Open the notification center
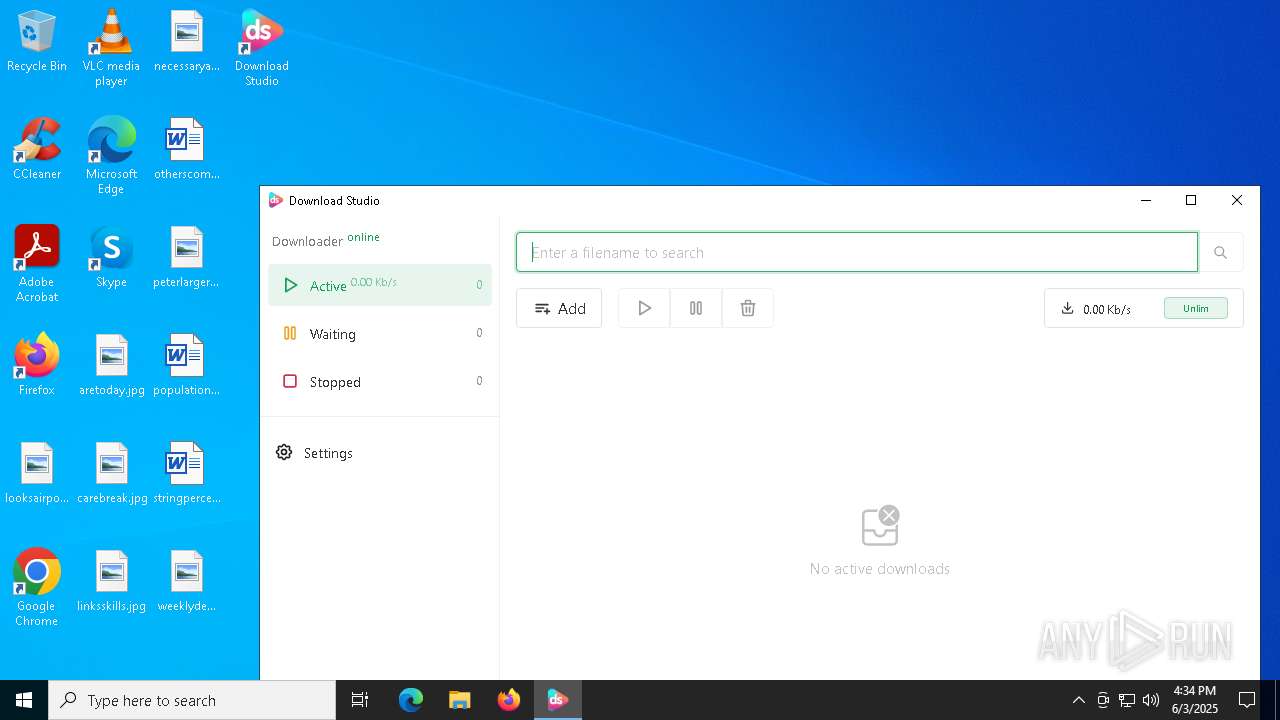 (1247, 700)
